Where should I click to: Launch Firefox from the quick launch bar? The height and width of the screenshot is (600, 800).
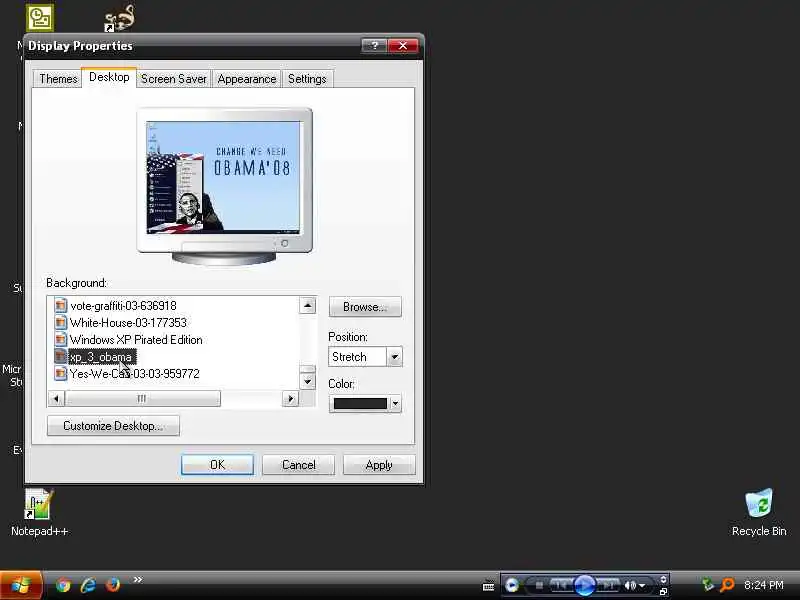coord(113,584)
